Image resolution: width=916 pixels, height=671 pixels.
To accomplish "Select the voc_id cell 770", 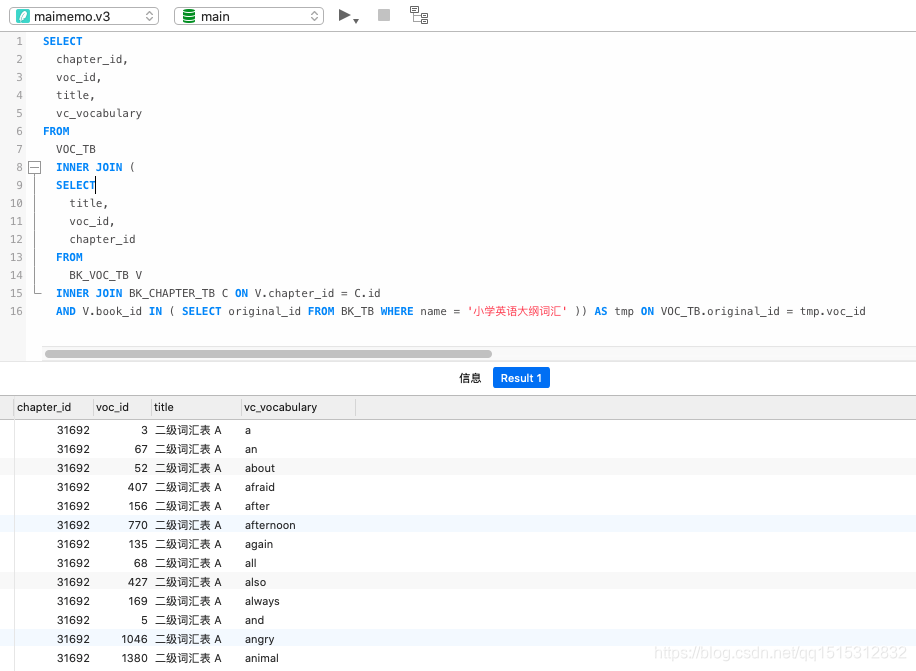I will coord(138,525).
